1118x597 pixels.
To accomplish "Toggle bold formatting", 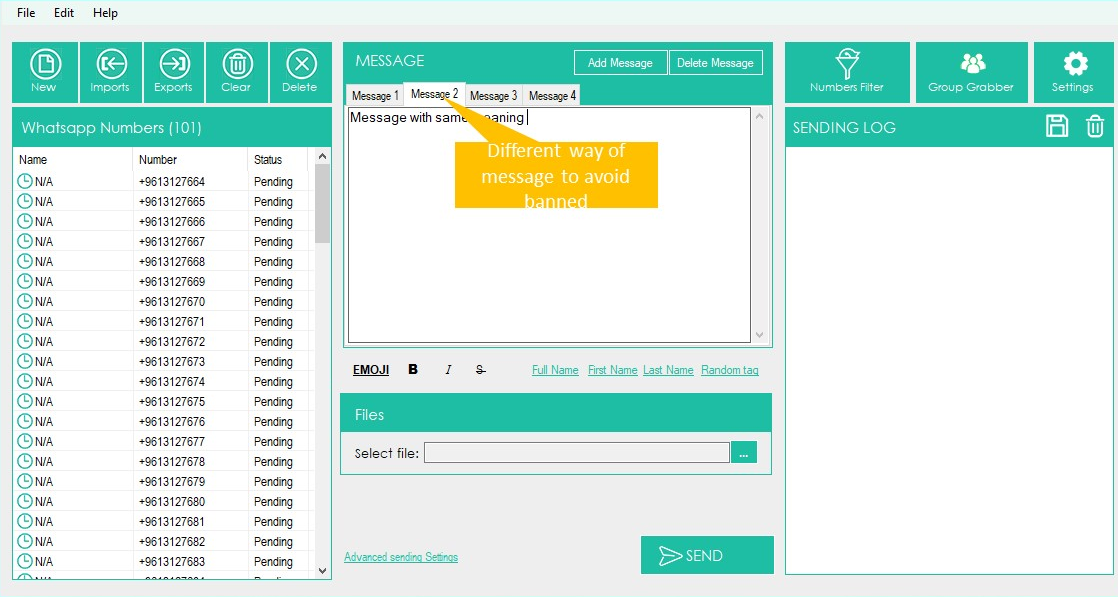I will (x=413, y=370).
